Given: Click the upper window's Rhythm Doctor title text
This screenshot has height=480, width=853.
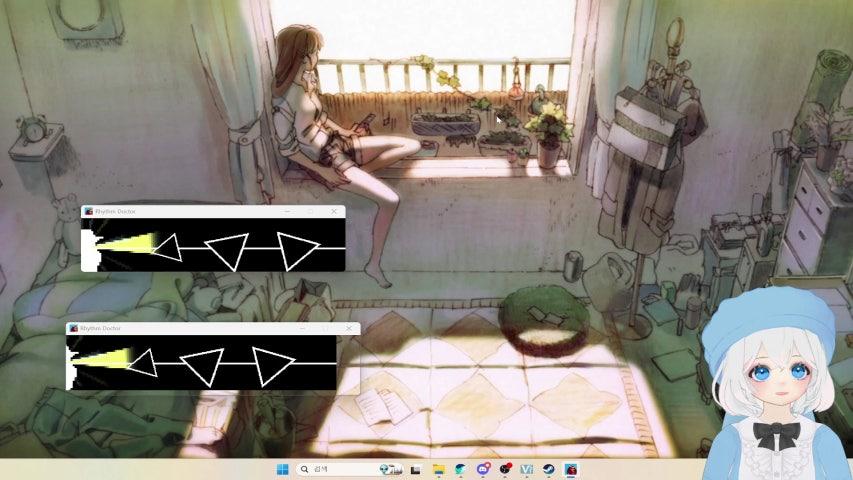Looking at the screenshot, I should [x=115, y=211].
